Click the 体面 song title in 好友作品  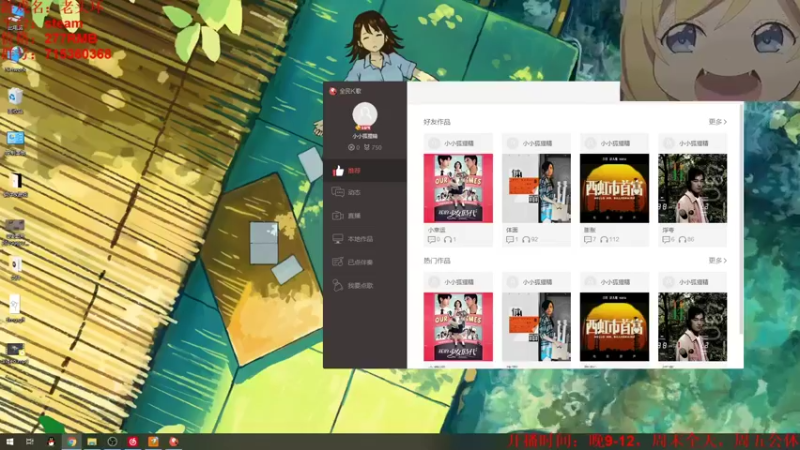click(512, 230)
